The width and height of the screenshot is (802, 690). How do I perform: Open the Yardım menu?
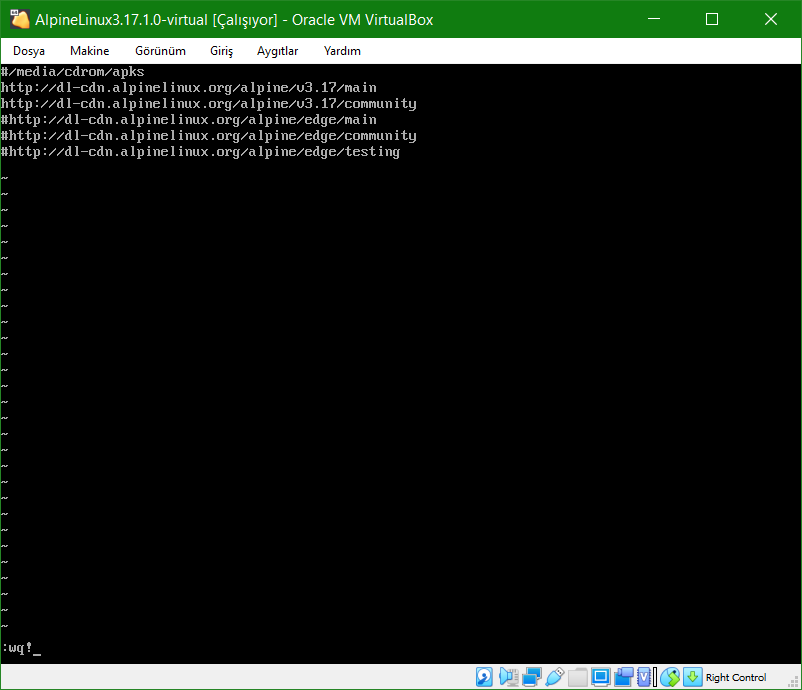click(x=342, y=51)
